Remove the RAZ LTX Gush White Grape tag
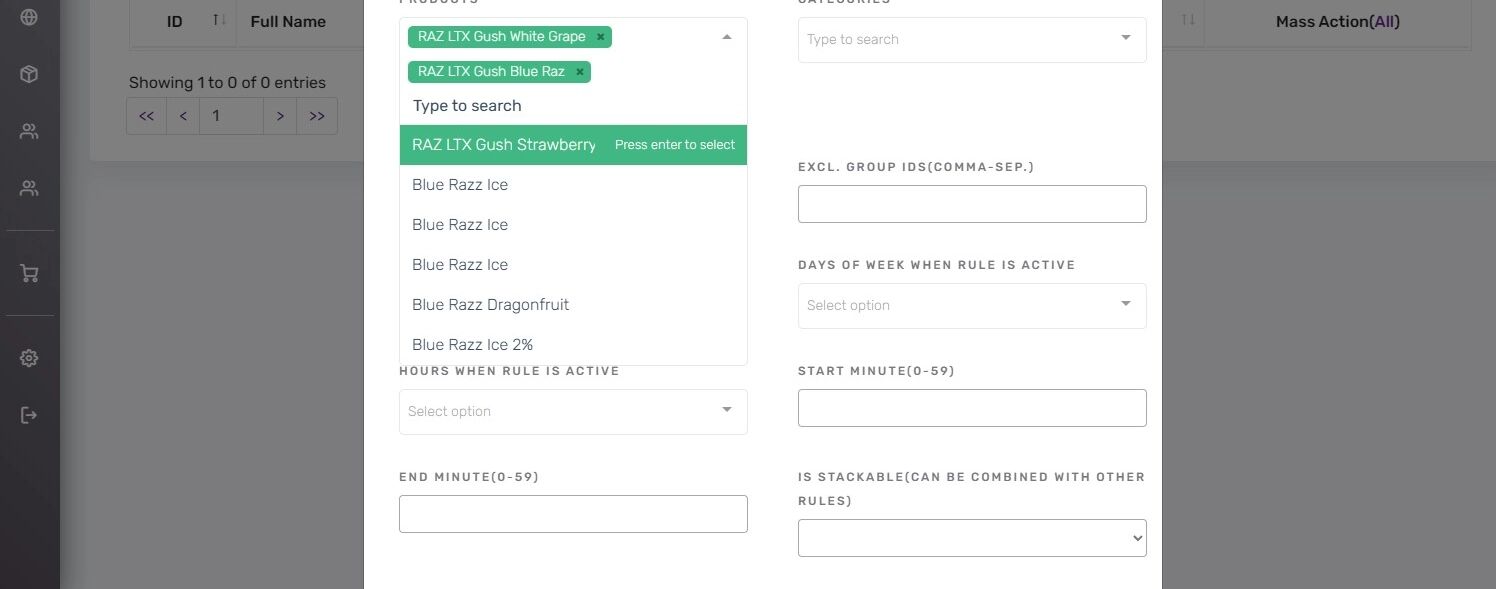Image resolution: width=1496 pixels, height=589 pixels. (x=600, y=37)
